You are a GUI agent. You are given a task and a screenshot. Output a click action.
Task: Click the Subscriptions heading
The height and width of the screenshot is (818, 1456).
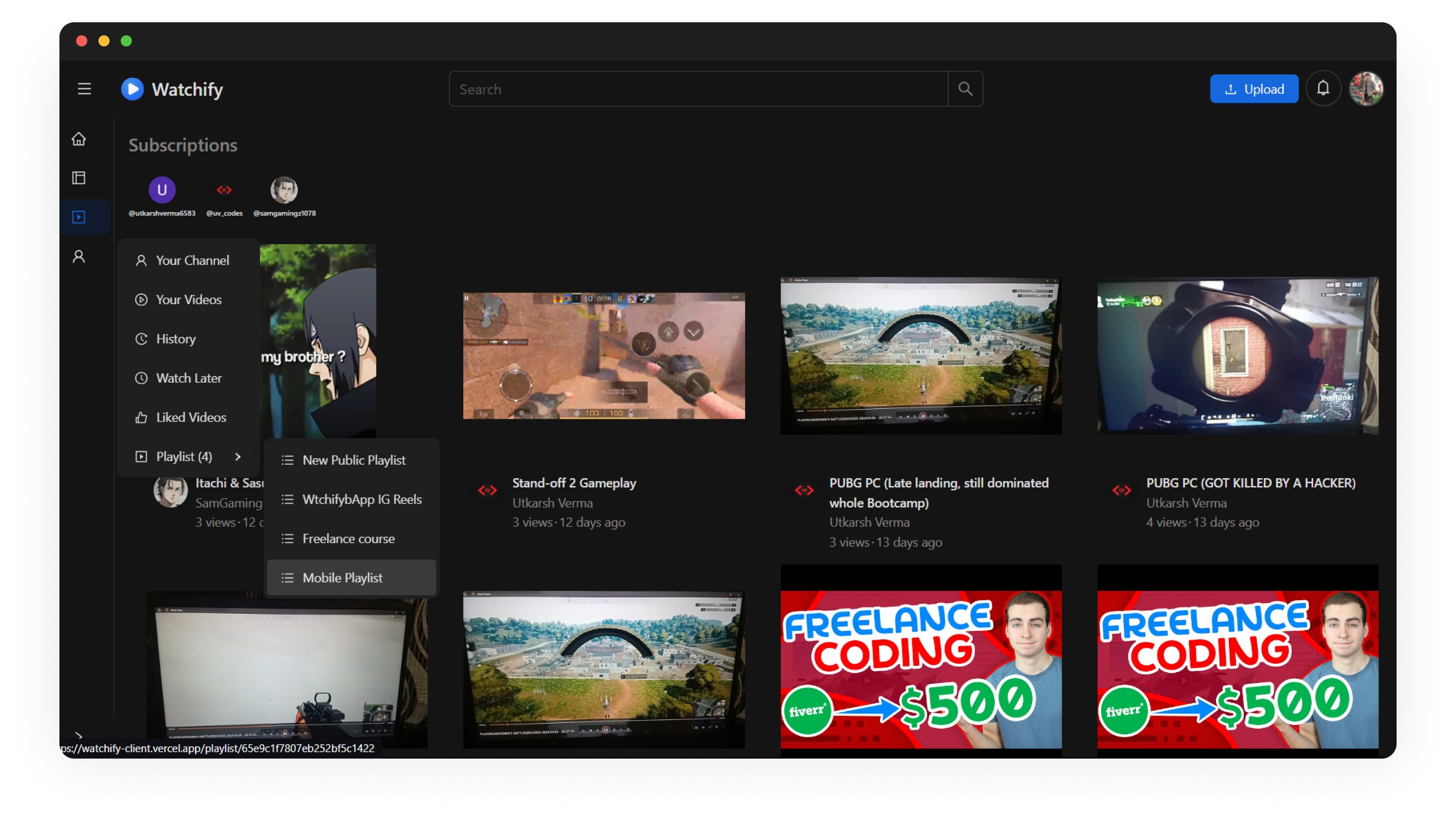pyautogui.click(x=182, y=145)
